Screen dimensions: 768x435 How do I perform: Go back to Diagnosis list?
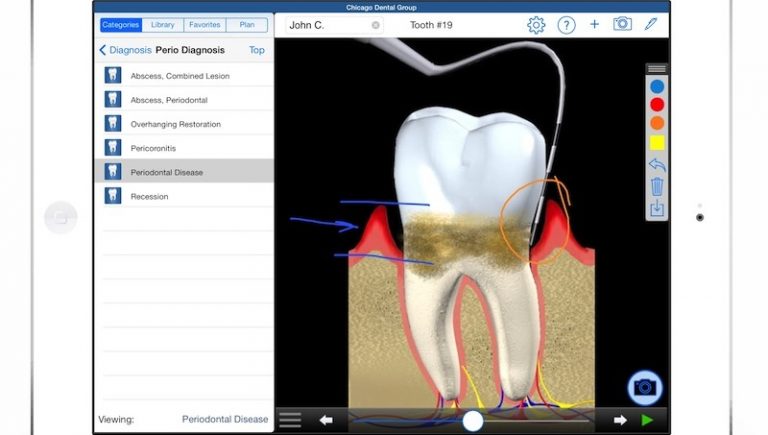pyautogui.click(x=125, y=50)
